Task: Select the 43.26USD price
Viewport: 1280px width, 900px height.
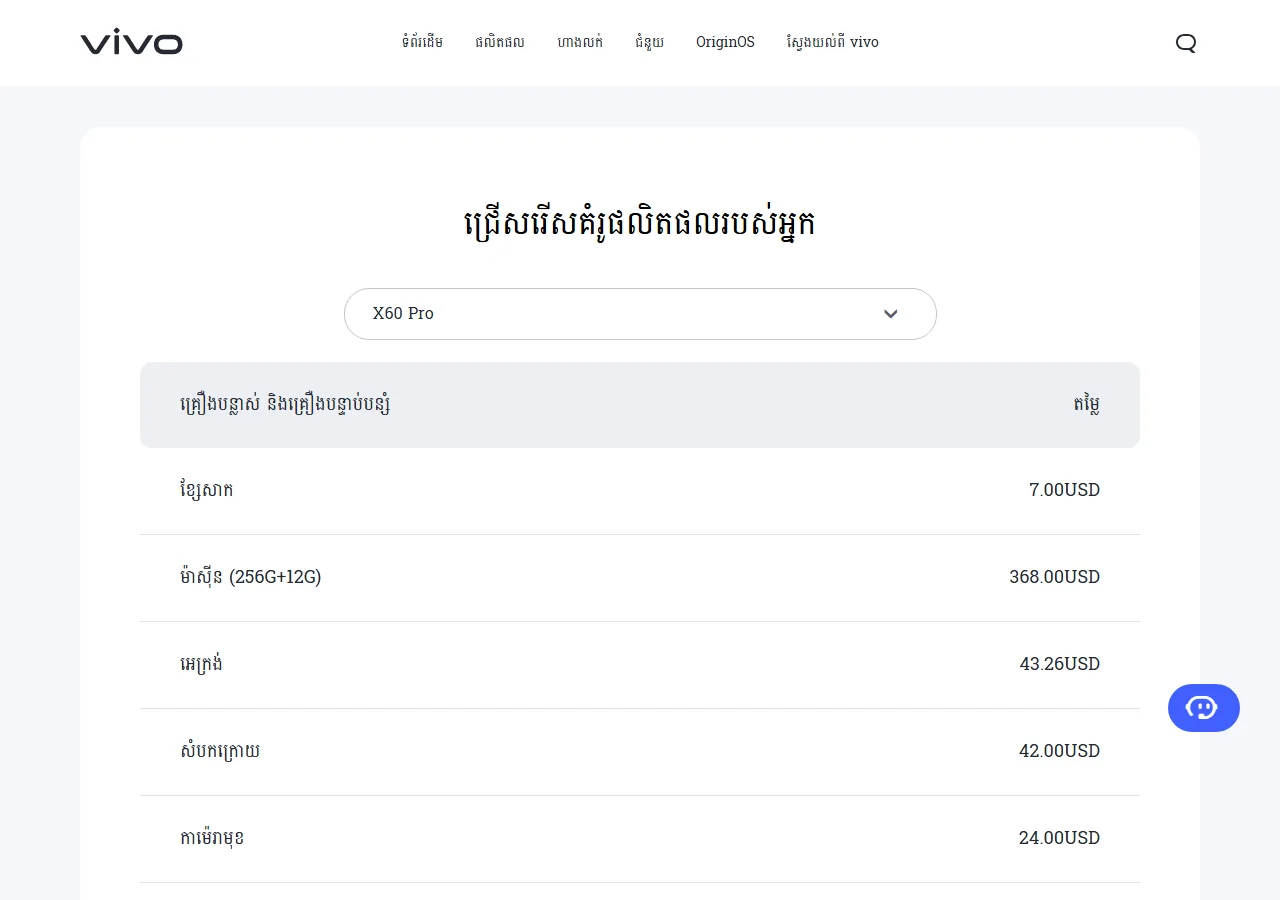Action: coord(1059,664)
